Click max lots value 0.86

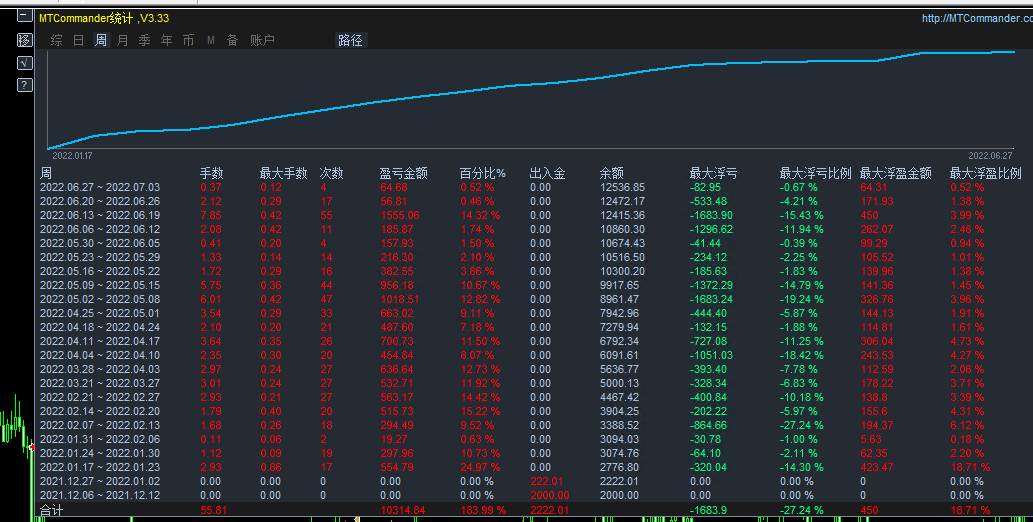[270, 467]
